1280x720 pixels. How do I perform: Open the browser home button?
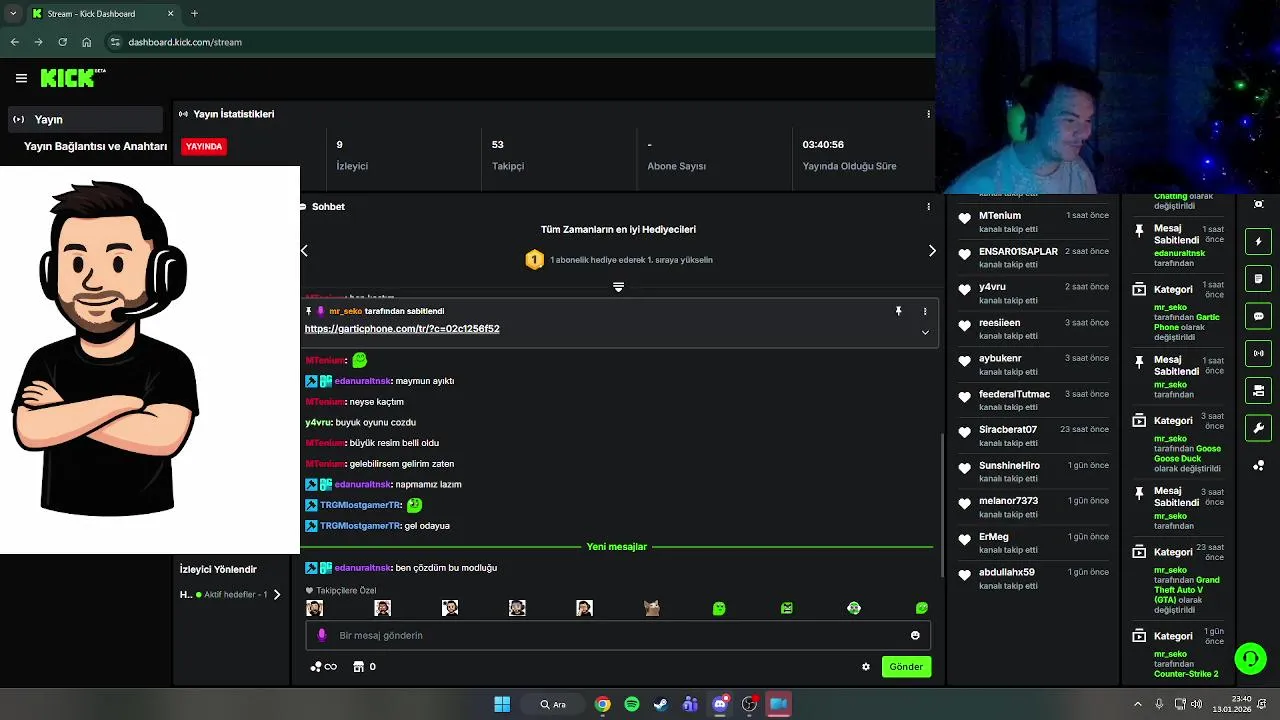[x=87, y=42]
